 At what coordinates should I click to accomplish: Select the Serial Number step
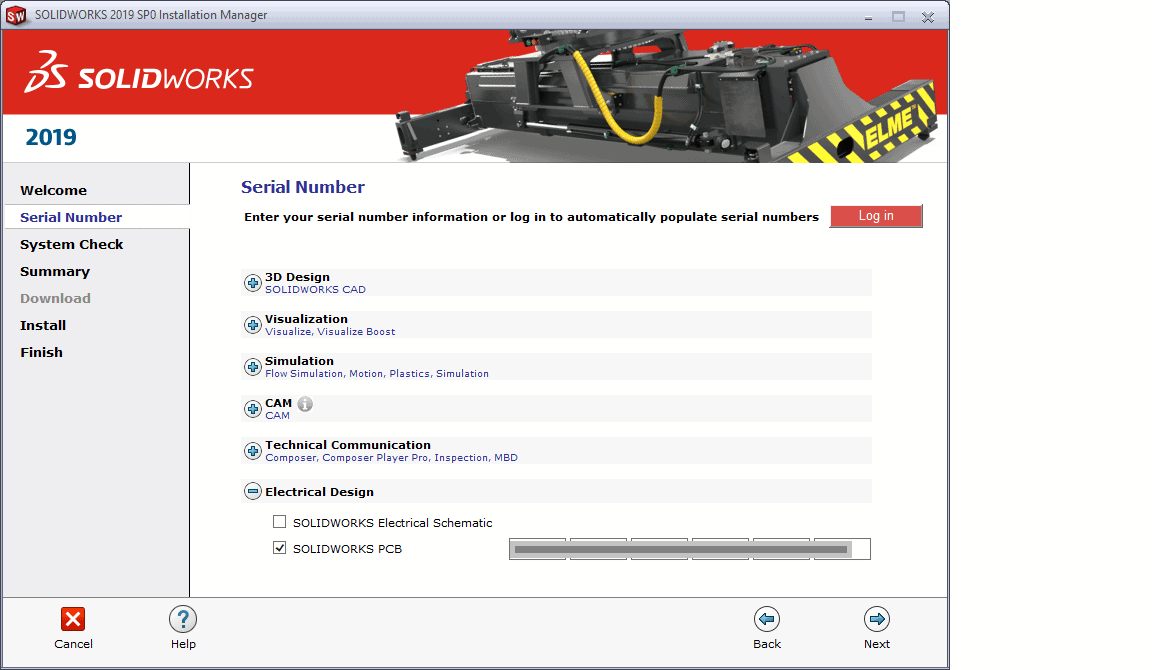71,217
